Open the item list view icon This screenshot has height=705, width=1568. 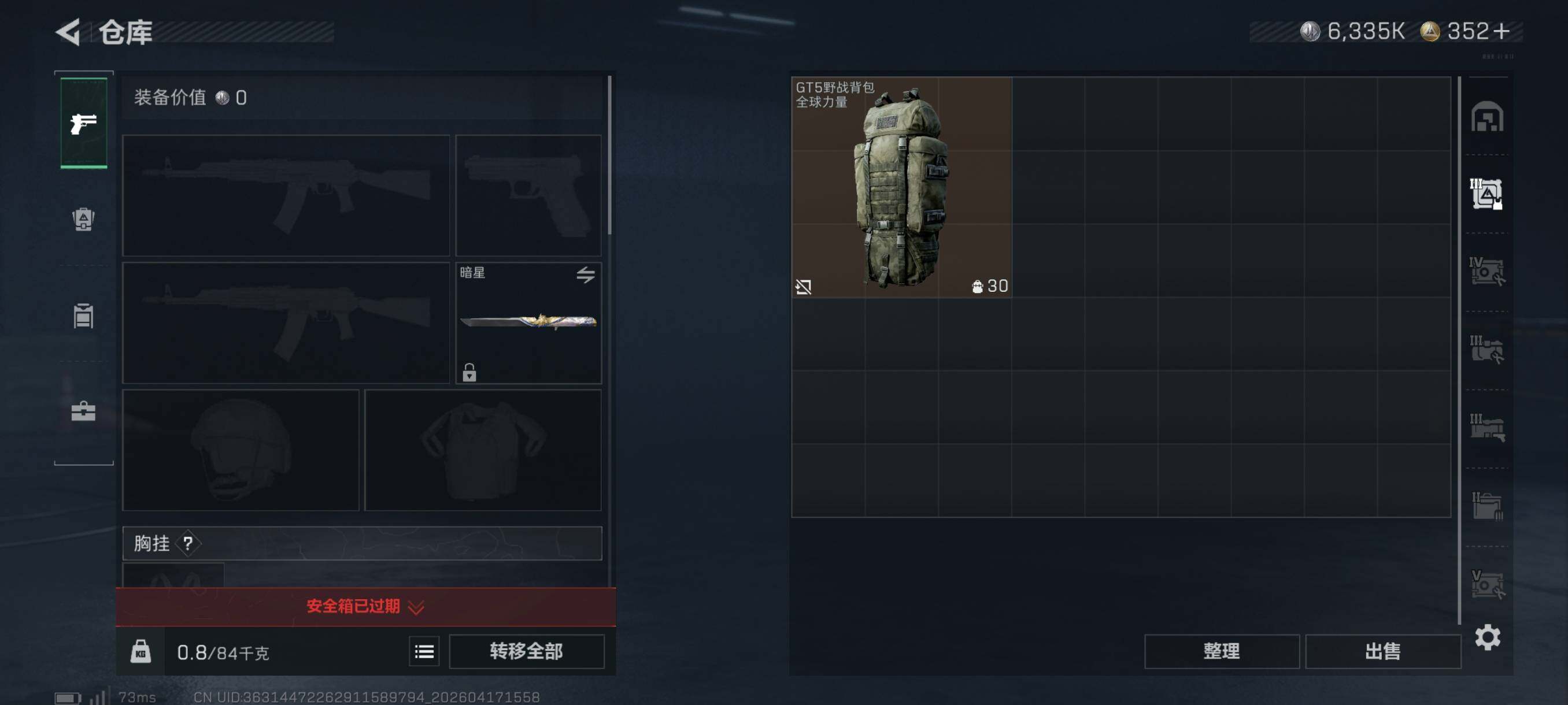(x=424, y=651)
